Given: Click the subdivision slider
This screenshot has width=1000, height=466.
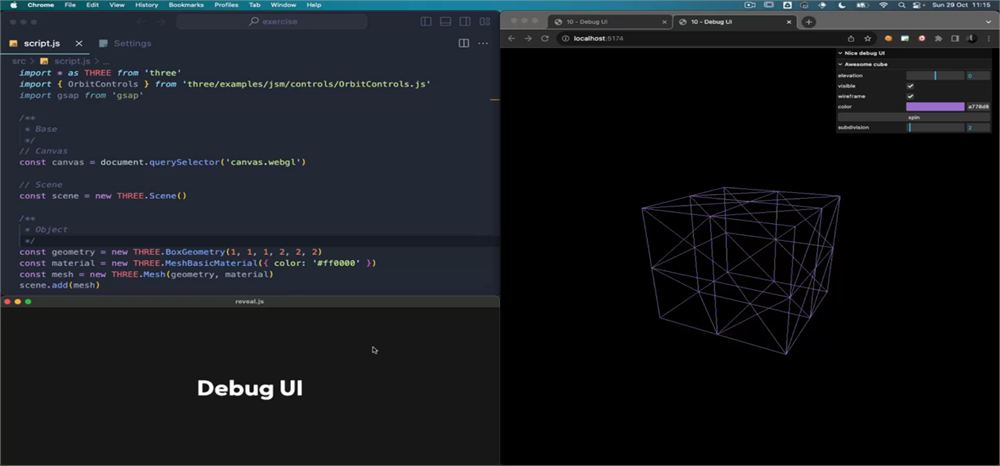Looking at the screenshot, I should point(935,127).
